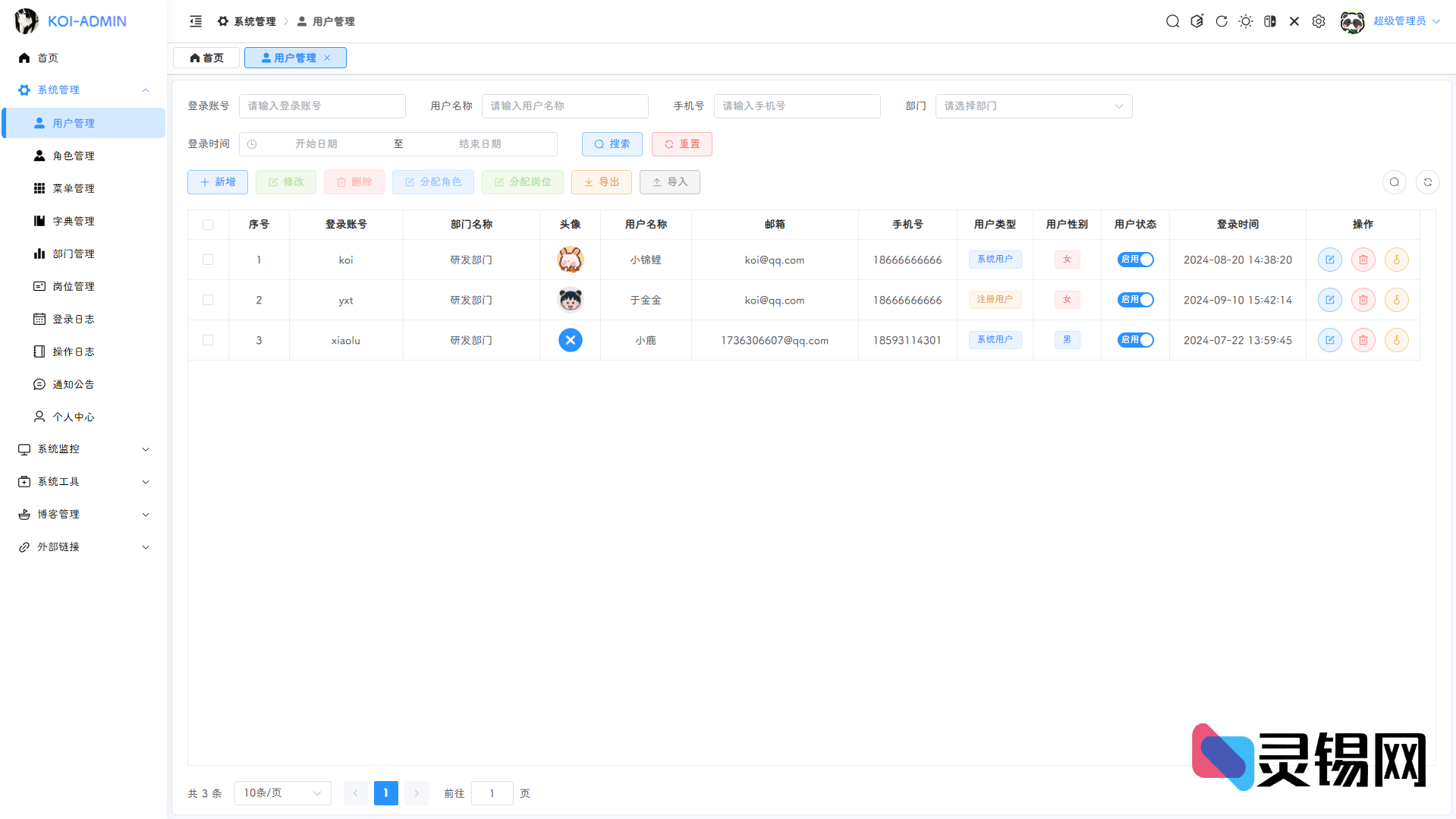Screen dimensions: 1456x819
Task: Check the select-all checkbox in table header
Action: (x=208, y=224)
